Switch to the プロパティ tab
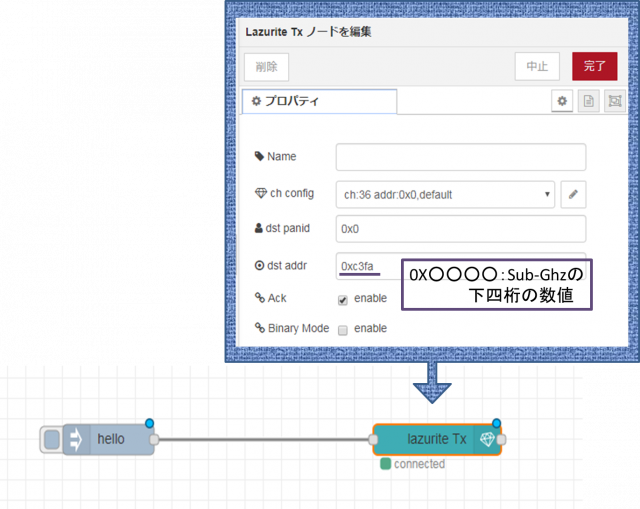The height and width of the screenshot is (509, 640). coord(319,101)
